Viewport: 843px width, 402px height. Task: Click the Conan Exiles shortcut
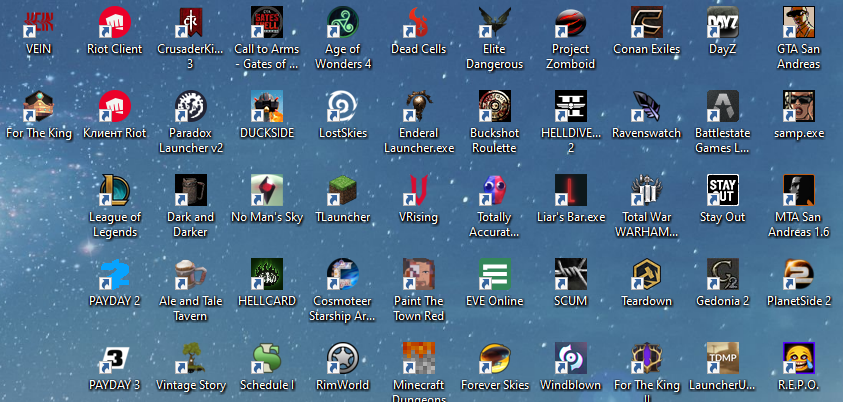click(x=647, y=23)
